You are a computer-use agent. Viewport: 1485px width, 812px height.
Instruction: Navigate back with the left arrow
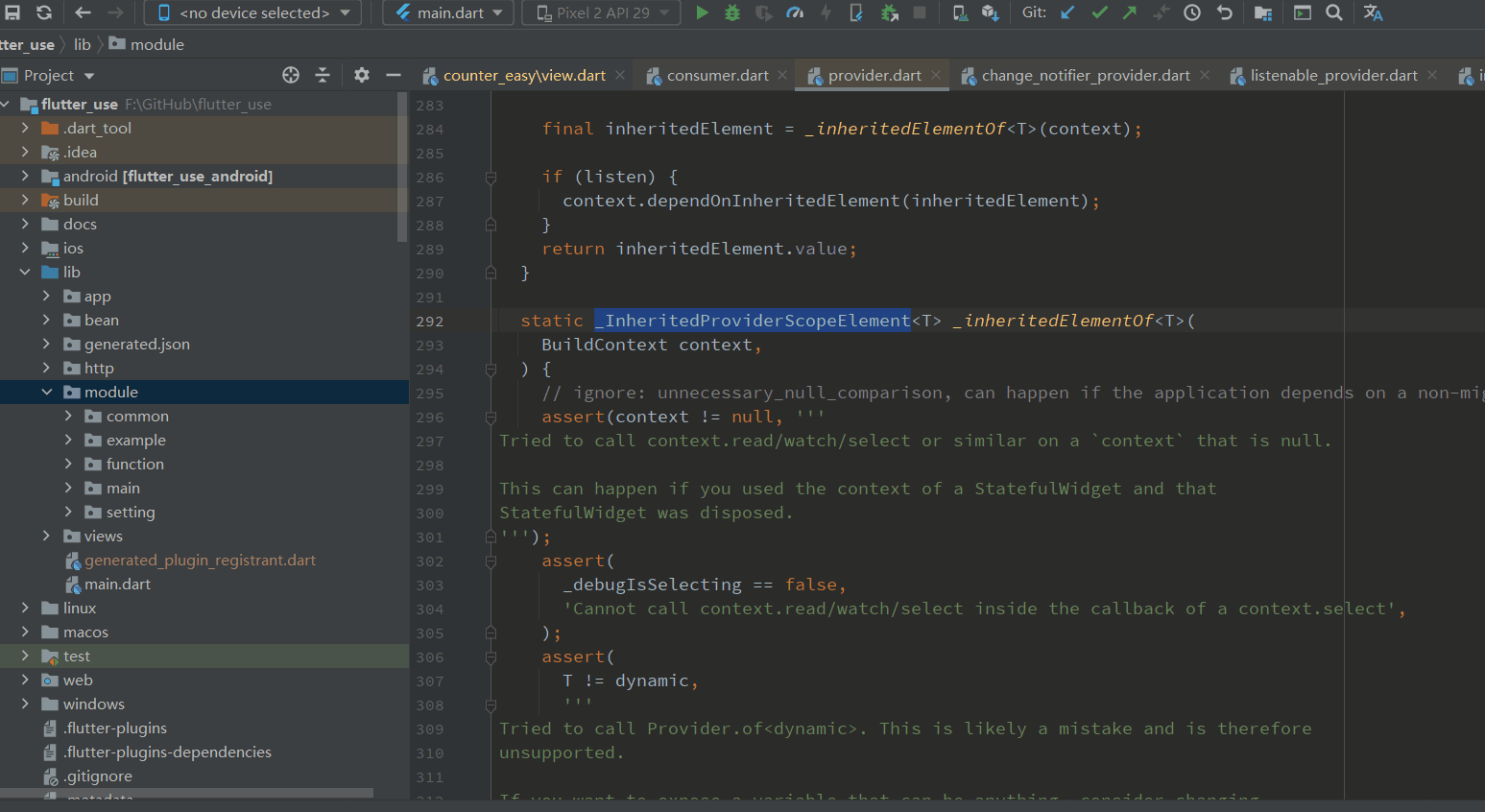pos(83,12)
